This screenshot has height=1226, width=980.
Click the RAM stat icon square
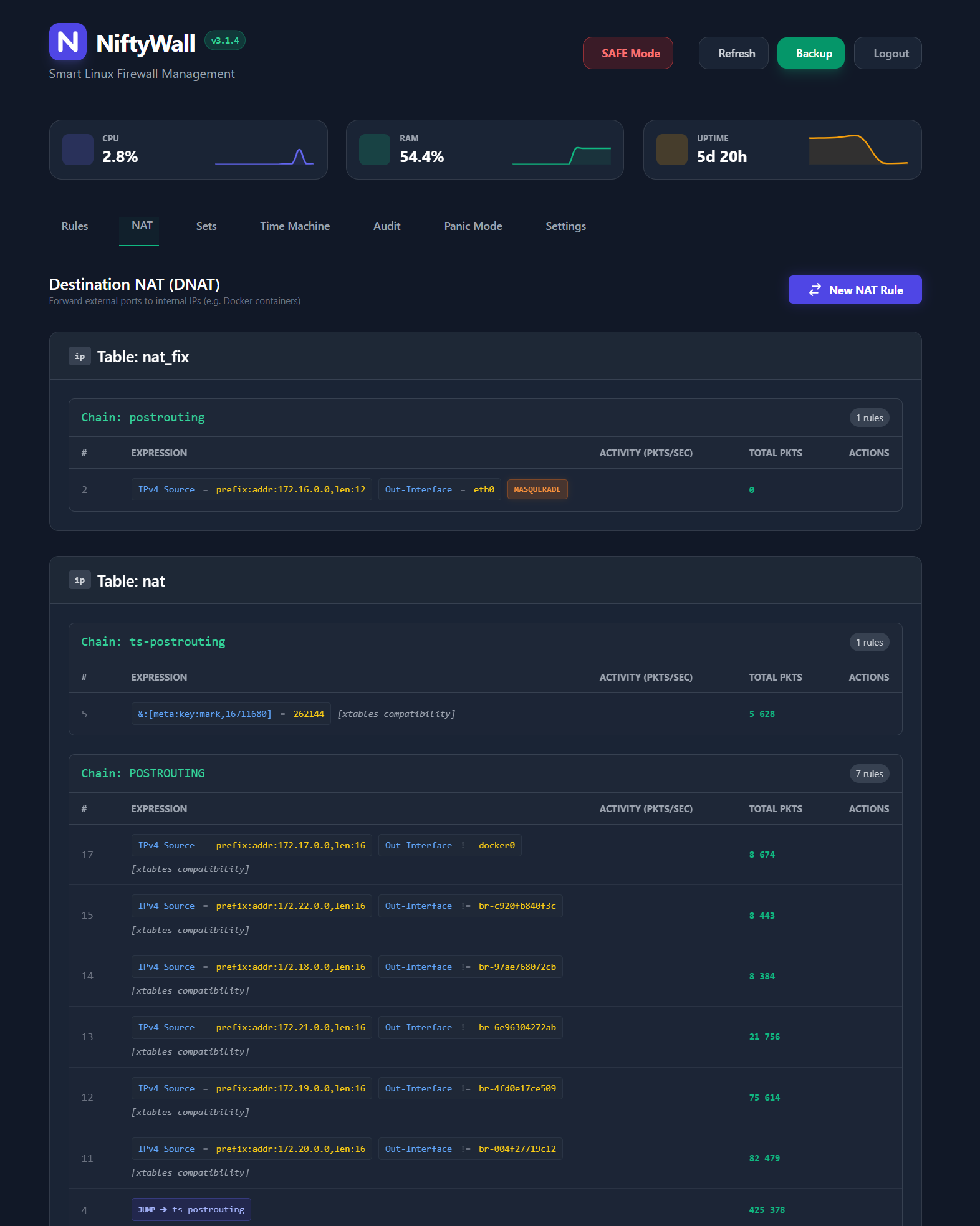click(375, 150)
